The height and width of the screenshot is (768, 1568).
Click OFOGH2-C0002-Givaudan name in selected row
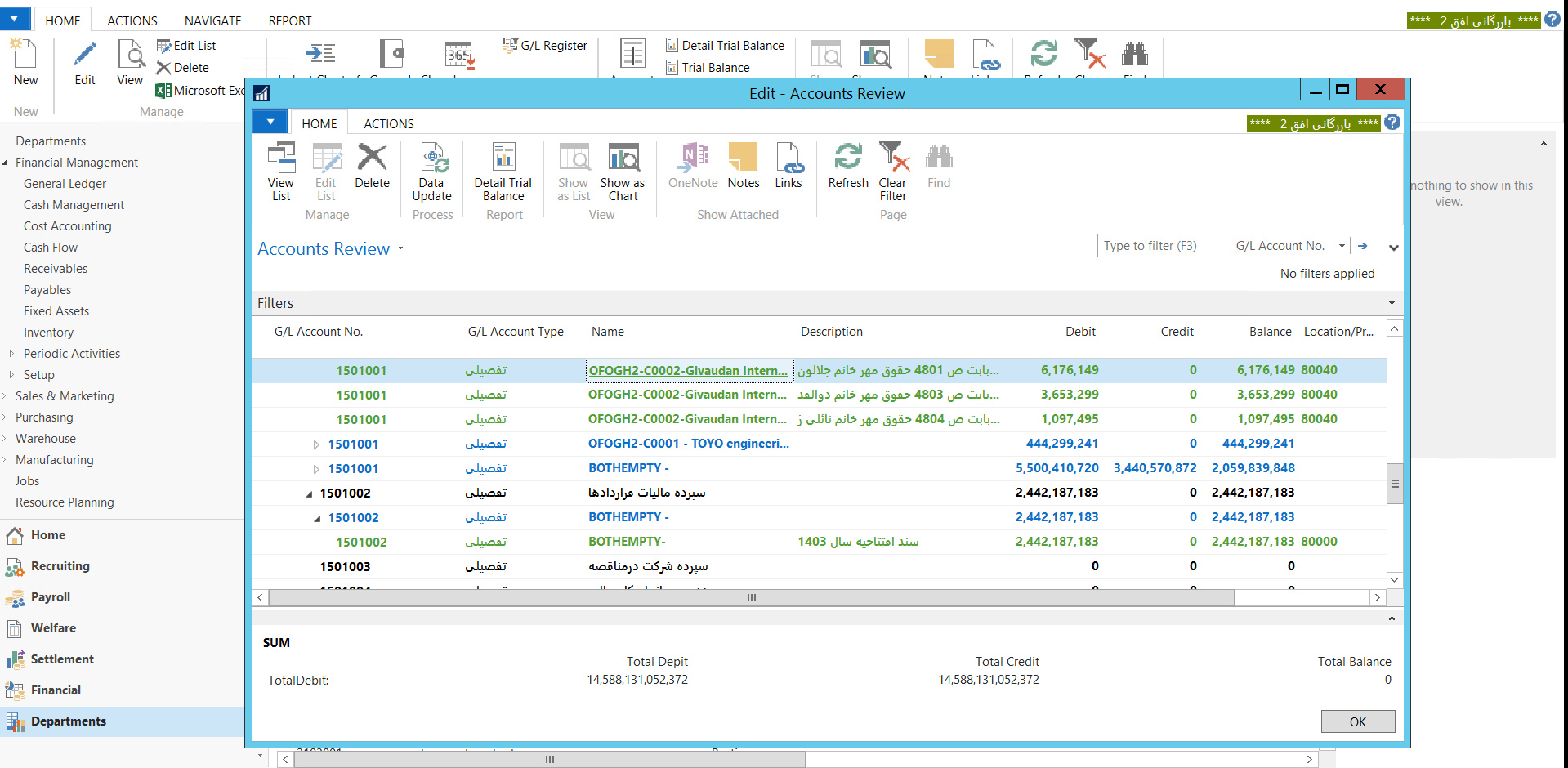click(x=689, y=371)
